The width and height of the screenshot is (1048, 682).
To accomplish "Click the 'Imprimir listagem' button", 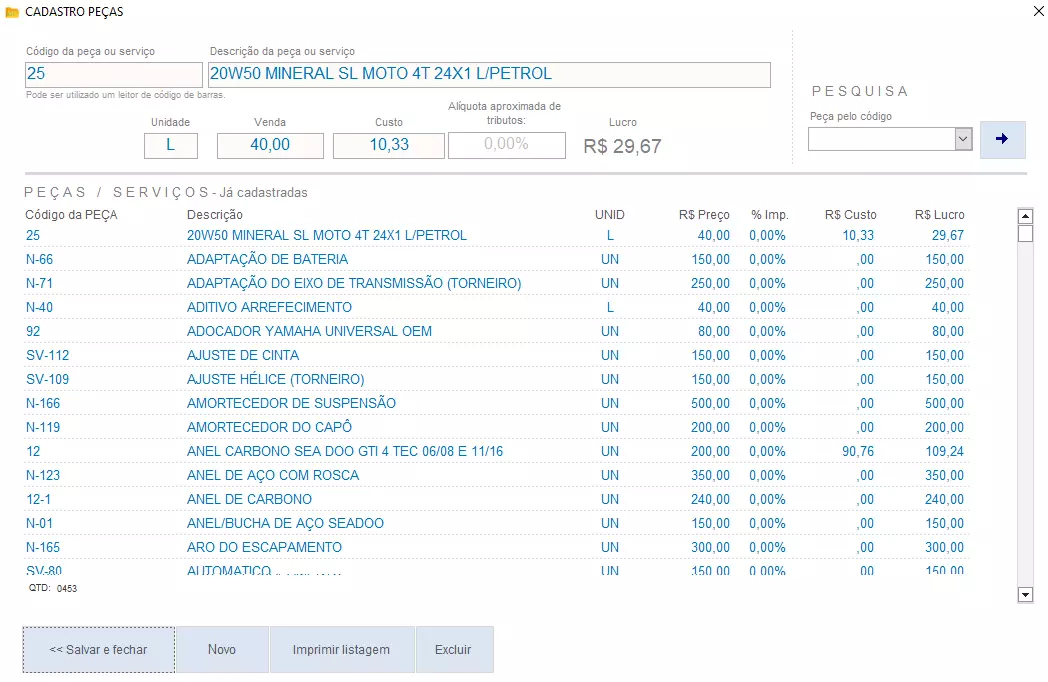I will click(342, 649).
